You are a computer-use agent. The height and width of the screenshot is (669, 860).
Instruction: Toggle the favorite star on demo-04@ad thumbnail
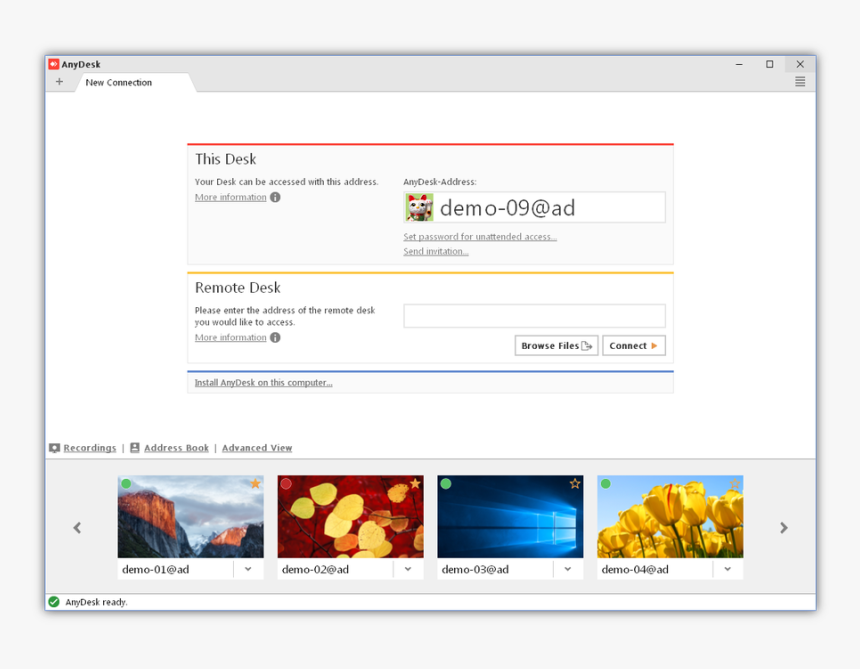734,482
